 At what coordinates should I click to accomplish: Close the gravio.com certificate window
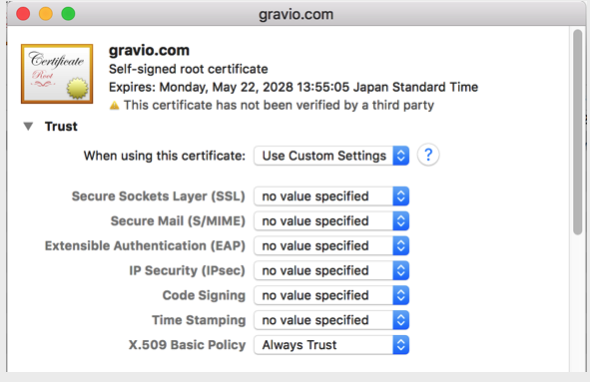23,14
